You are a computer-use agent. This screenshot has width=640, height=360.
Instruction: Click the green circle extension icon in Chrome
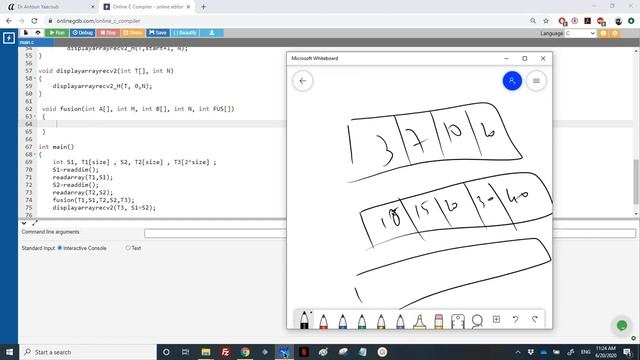click(x=631, y=21)
